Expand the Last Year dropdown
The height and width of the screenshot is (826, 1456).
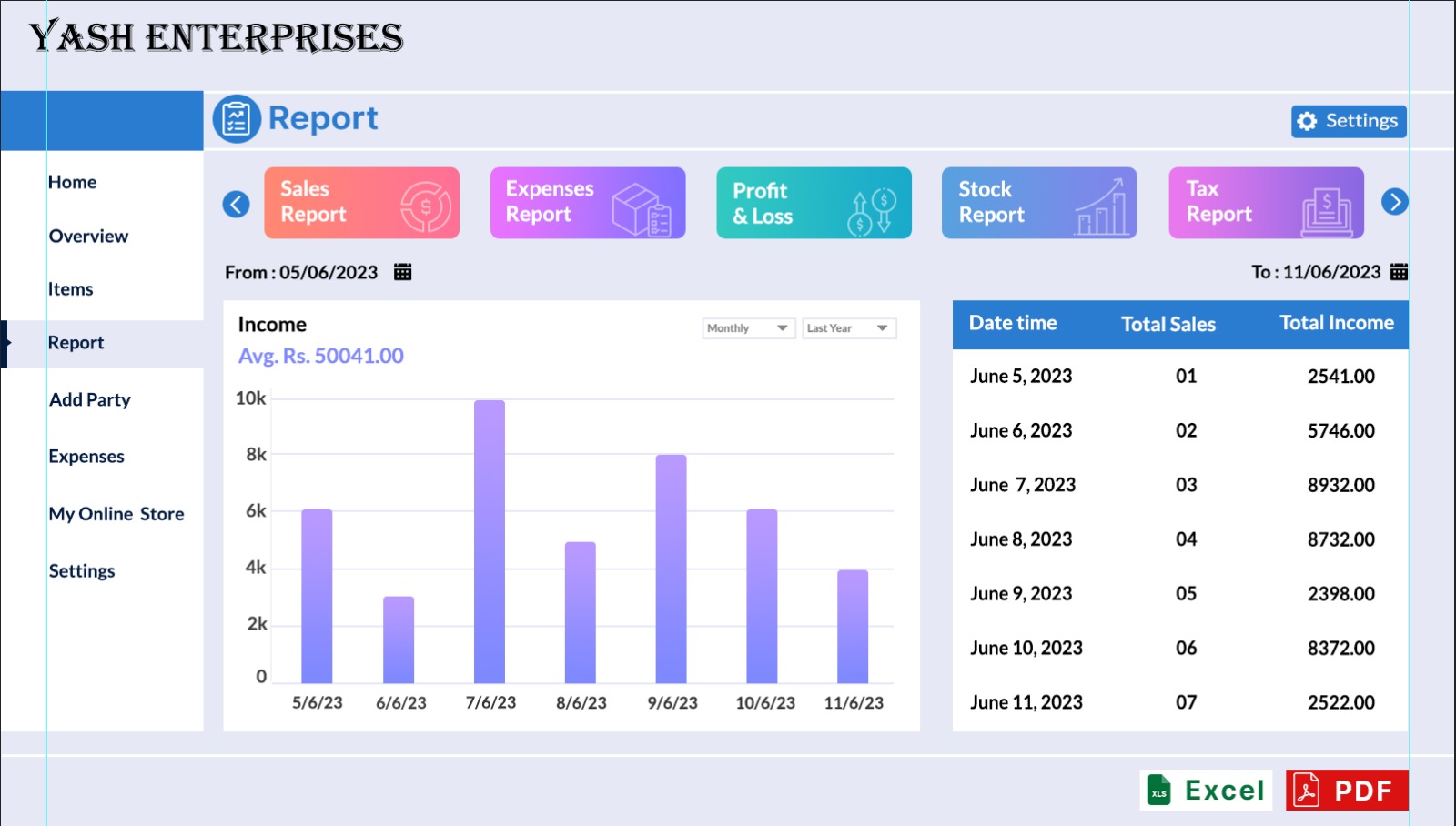pos(848,328)
